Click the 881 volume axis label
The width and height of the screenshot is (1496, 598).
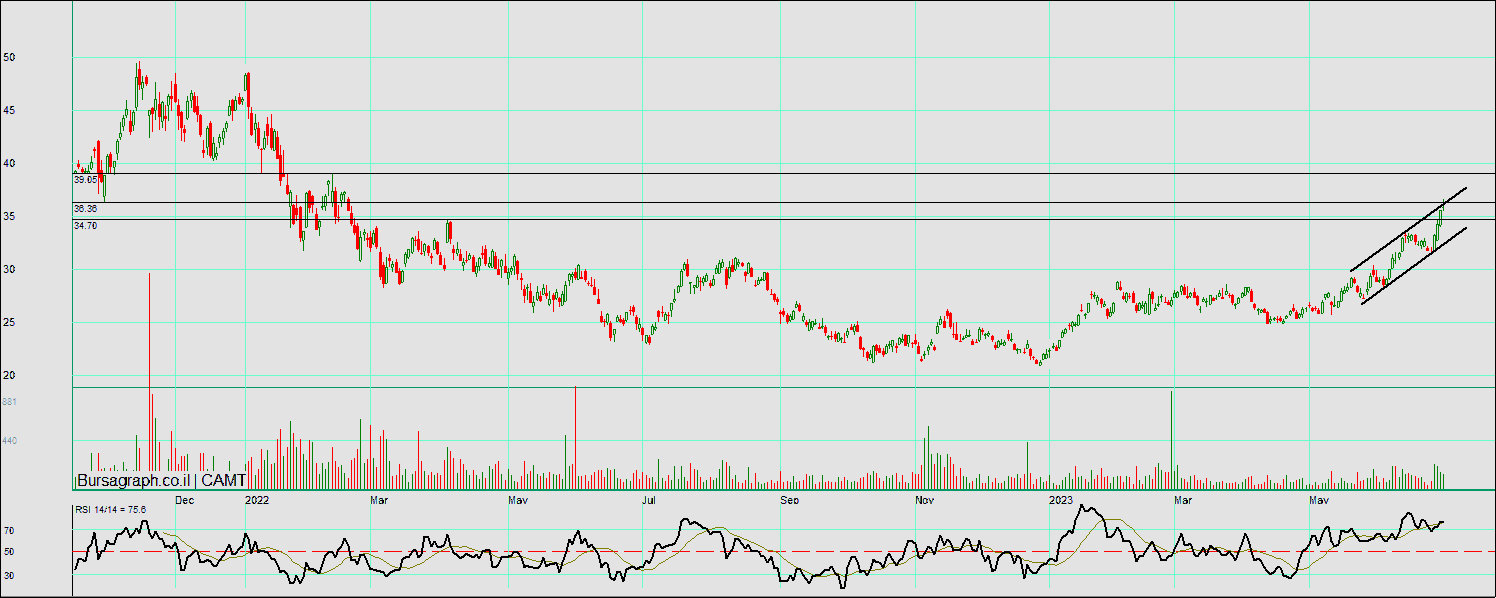pos(9,402)
